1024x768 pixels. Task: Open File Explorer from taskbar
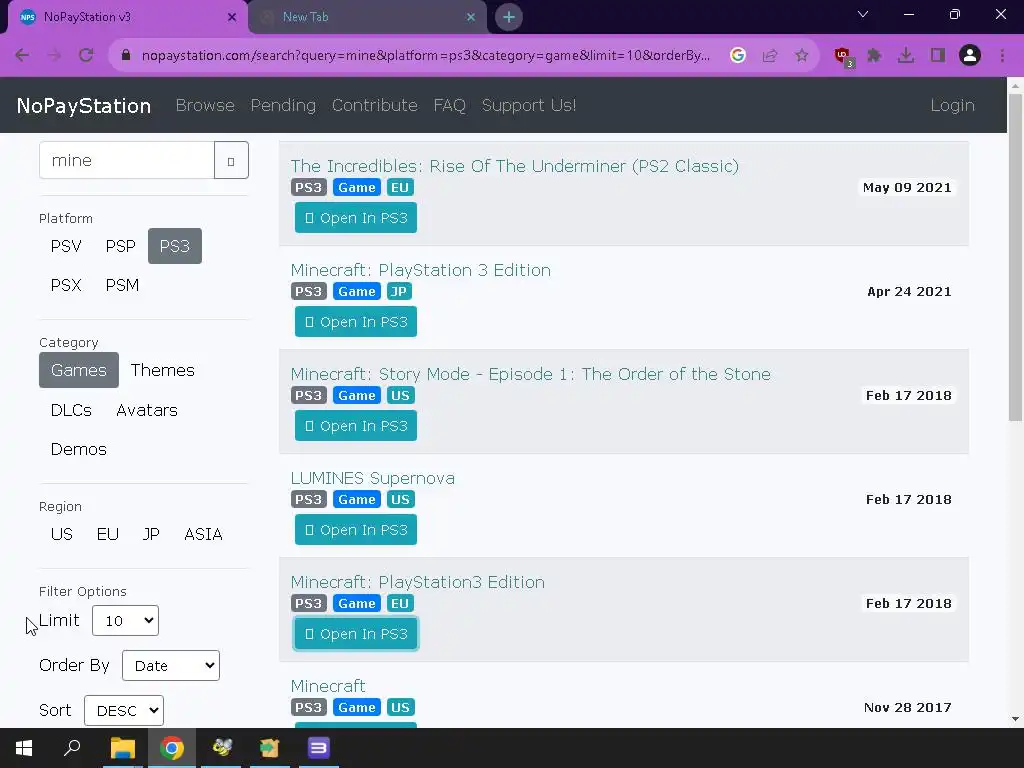[122, 748]
